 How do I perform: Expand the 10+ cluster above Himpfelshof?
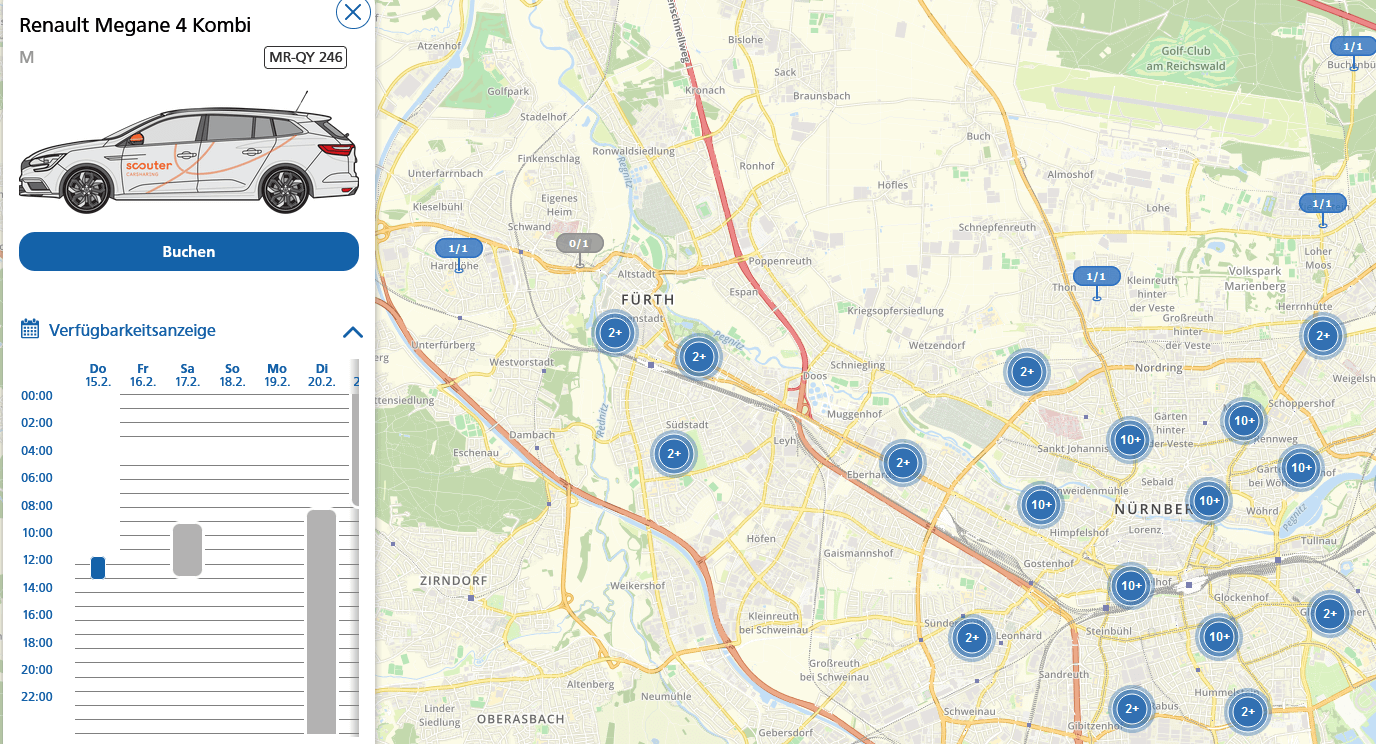1041,505
